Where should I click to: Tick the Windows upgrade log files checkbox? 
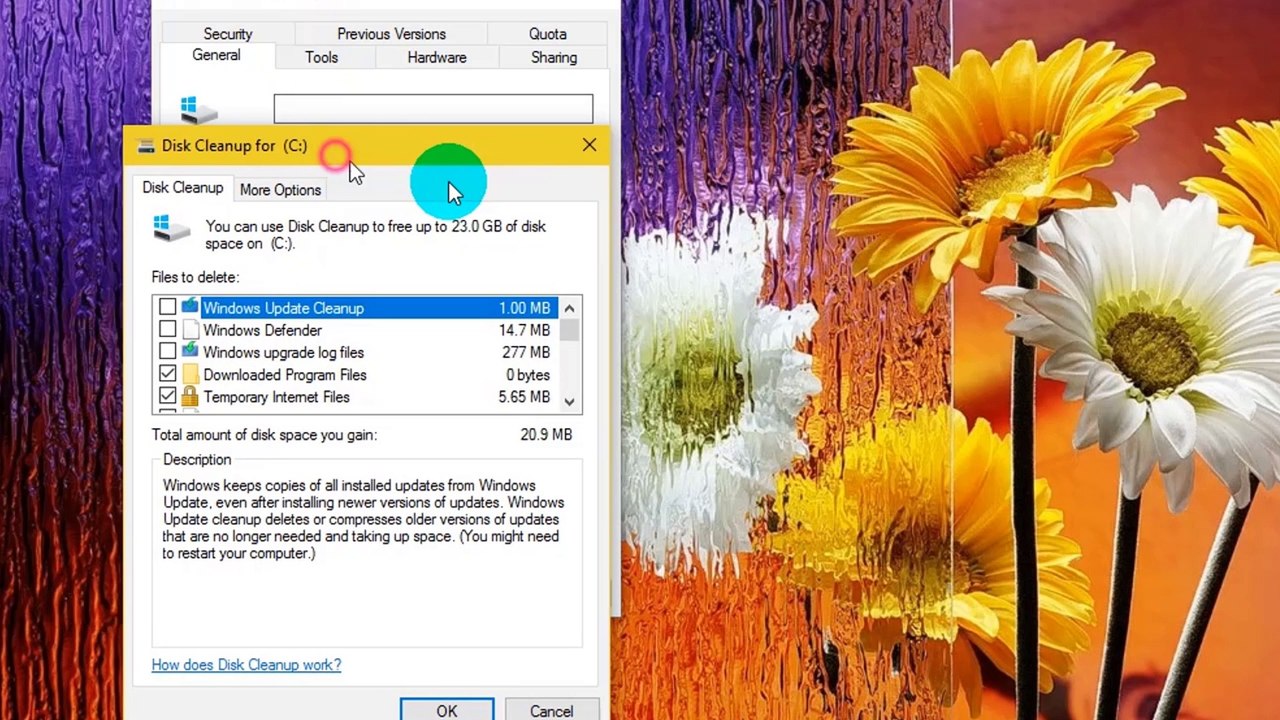coord(167,352)
